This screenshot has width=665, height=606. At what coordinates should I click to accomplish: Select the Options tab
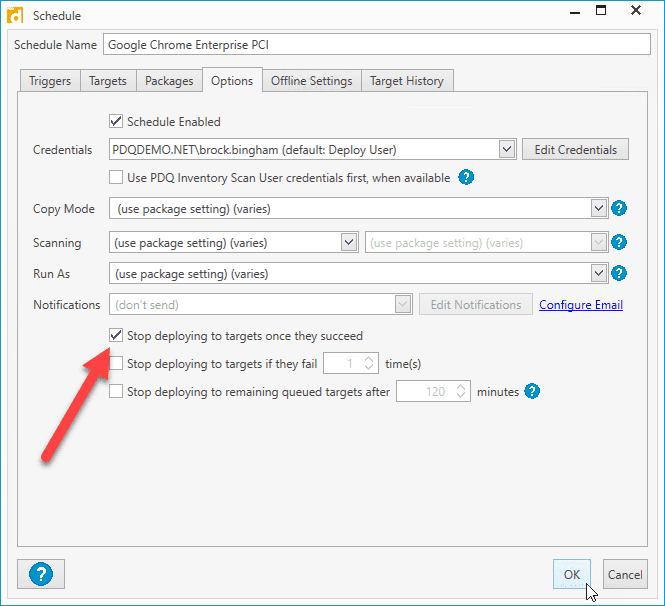coord(232,80)
